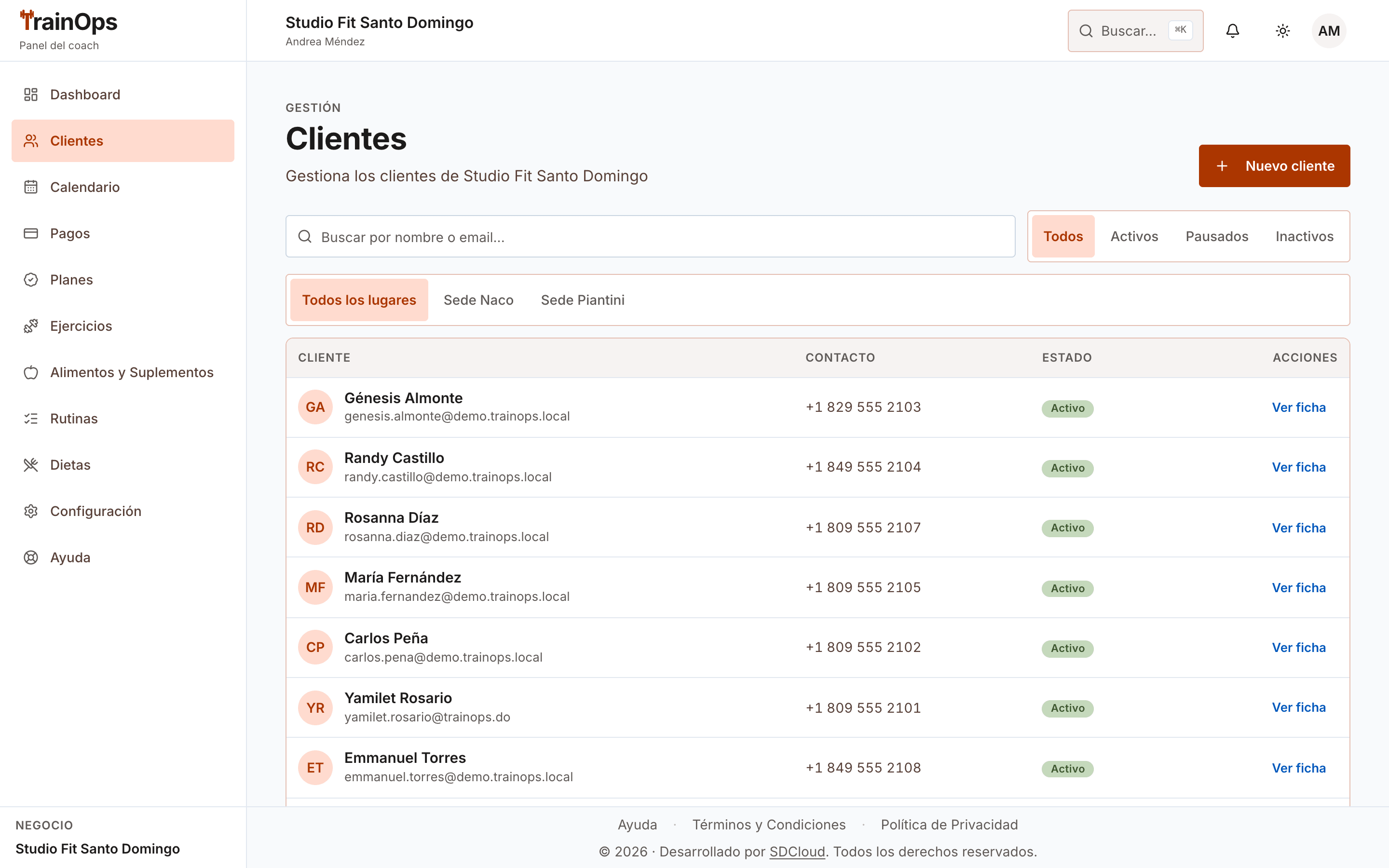This screenshot has width=1389, height=868.
Task: Filter clients by Pausados
Action: (1217, 236)
